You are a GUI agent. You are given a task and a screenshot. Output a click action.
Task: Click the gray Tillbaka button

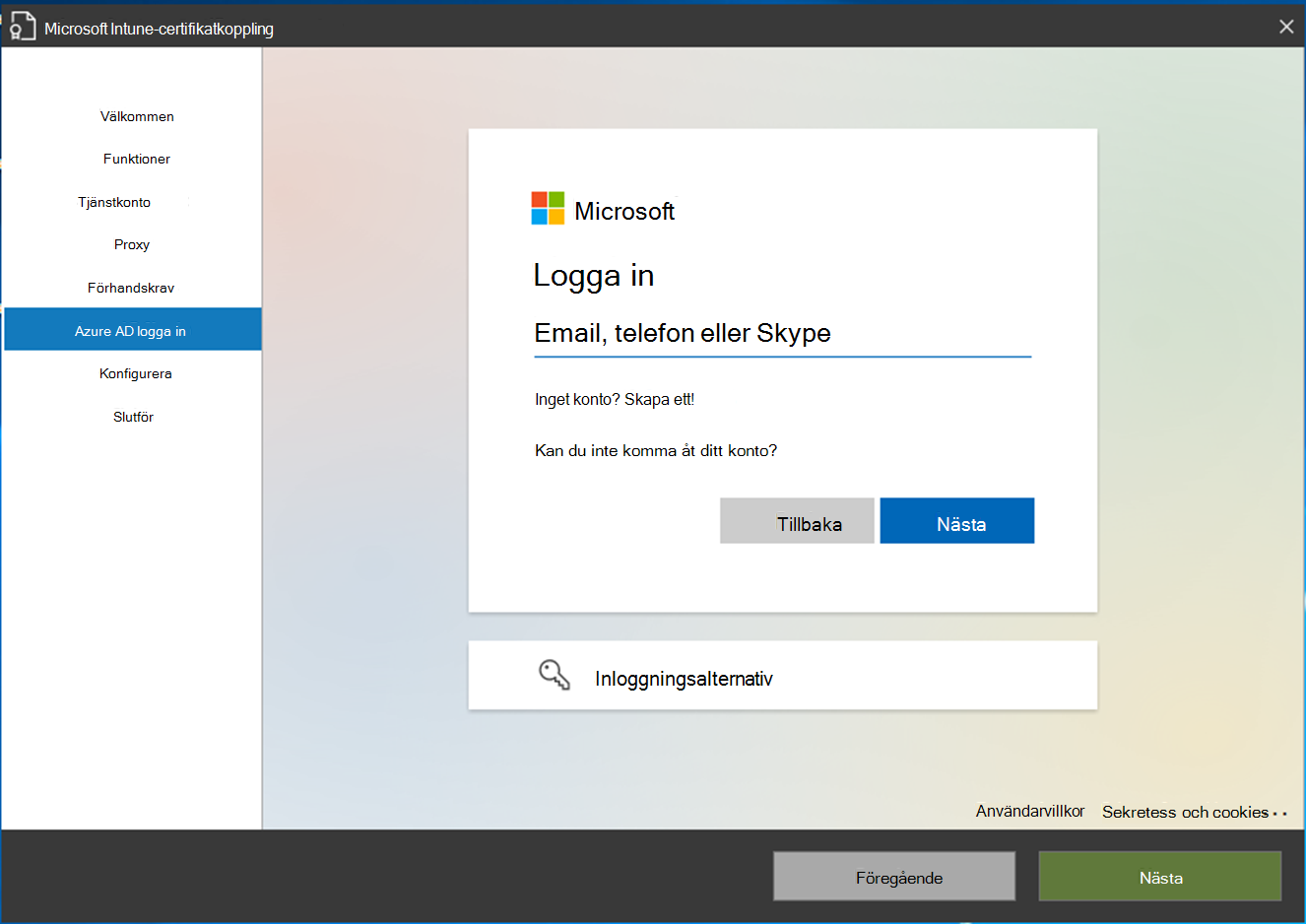(797, 521)
